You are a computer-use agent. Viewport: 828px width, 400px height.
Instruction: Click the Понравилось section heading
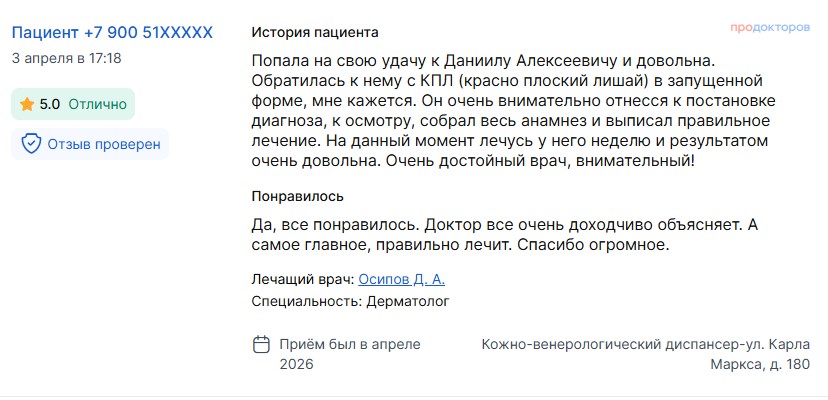coord(298,196)
